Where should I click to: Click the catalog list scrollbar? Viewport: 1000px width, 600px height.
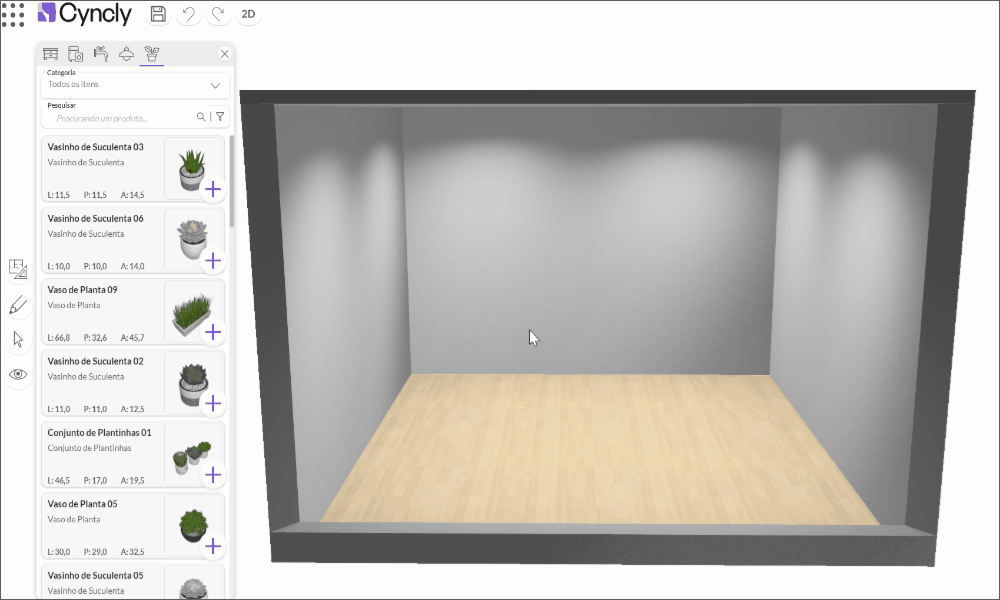[232, 181]
